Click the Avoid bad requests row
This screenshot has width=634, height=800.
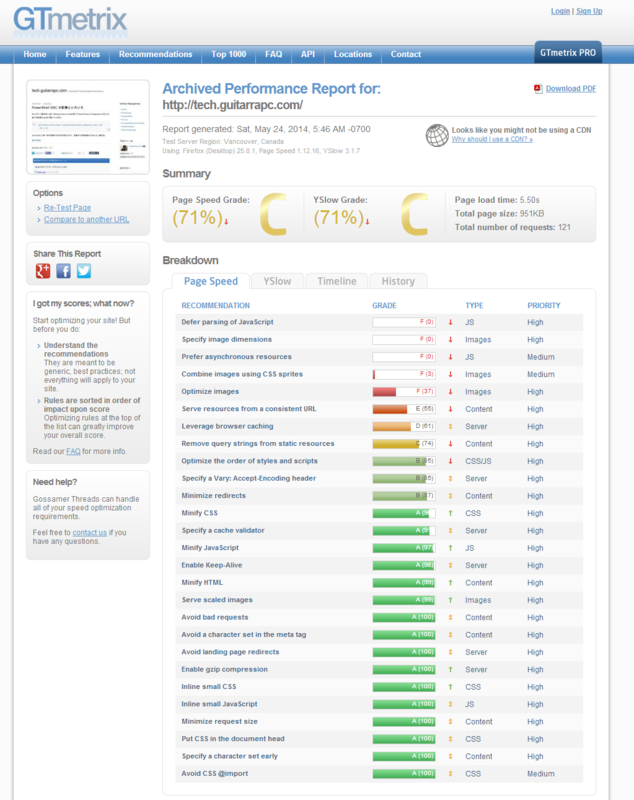point(379,617)
